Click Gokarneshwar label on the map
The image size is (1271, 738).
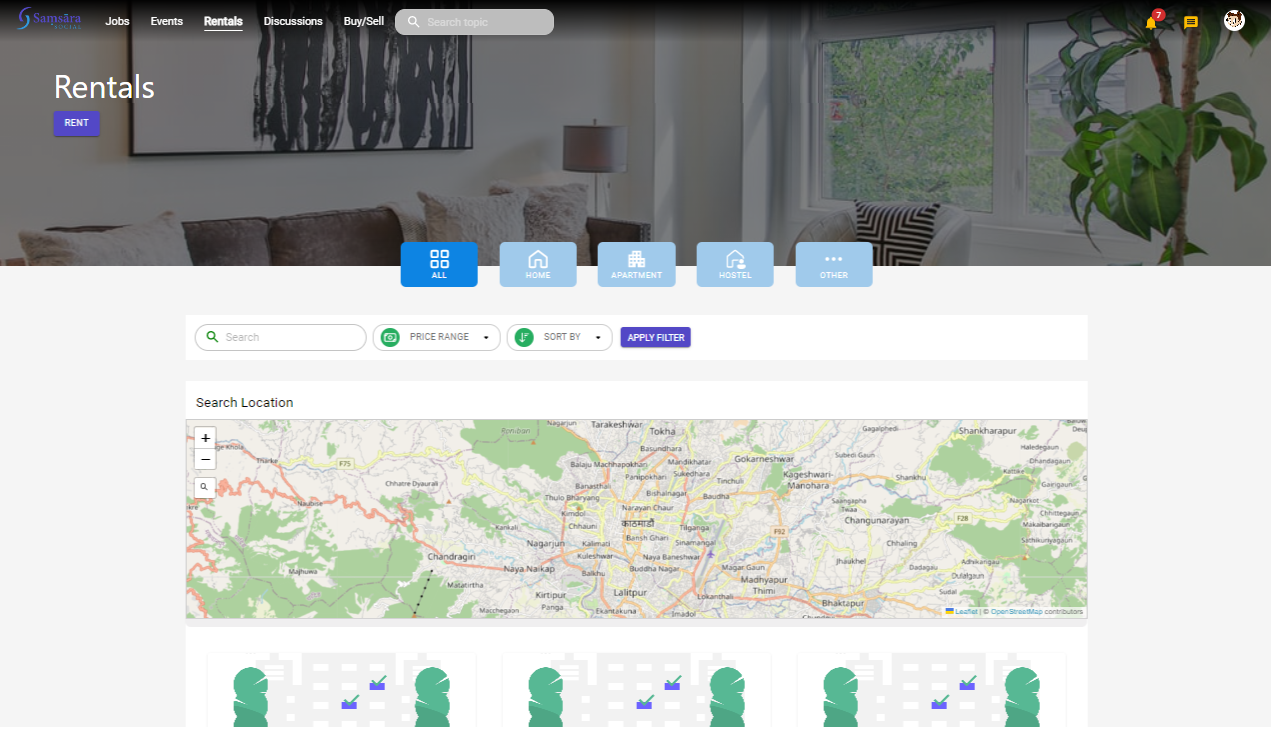click(764, 458)
